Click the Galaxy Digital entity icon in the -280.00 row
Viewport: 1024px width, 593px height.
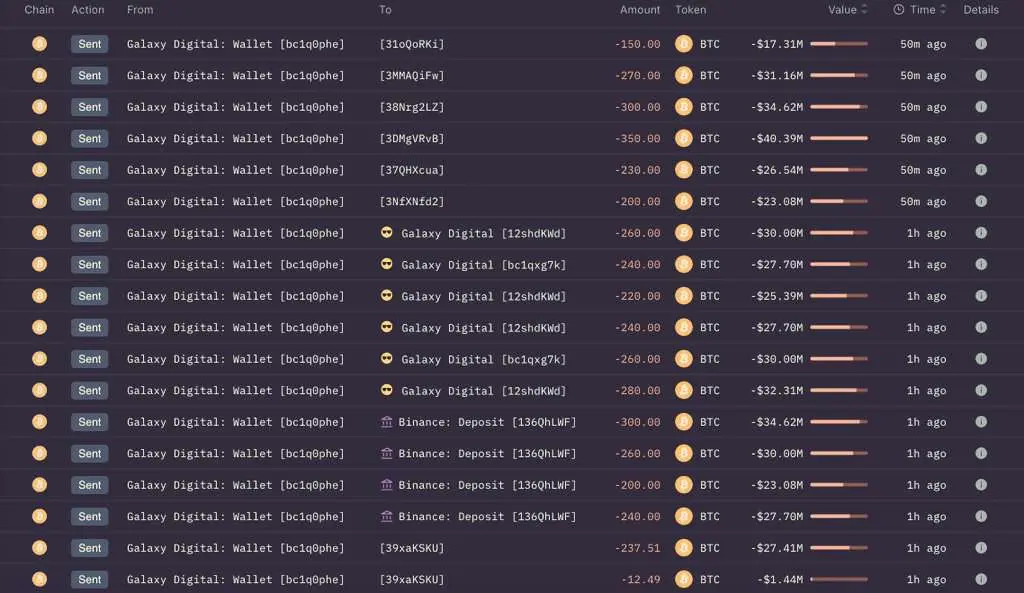[x=387, y=390]
